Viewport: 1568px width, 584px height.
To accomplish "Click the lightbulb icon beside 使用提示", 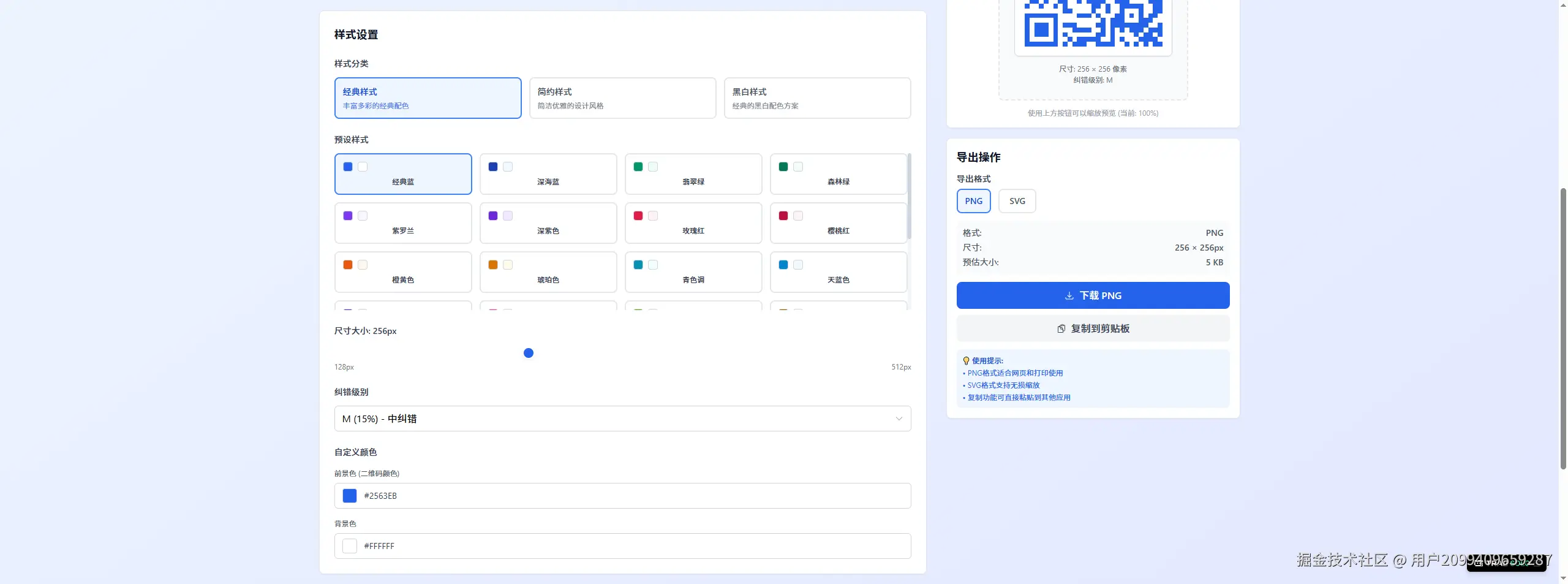I will click(x=966, y=361).
